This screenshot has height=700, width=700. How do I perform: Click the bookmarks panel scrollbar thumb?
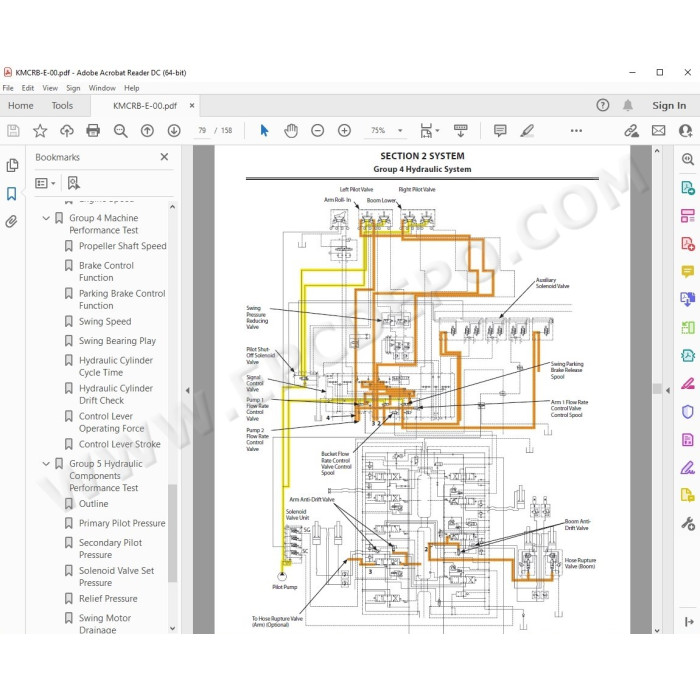click(x=172, y=533)
